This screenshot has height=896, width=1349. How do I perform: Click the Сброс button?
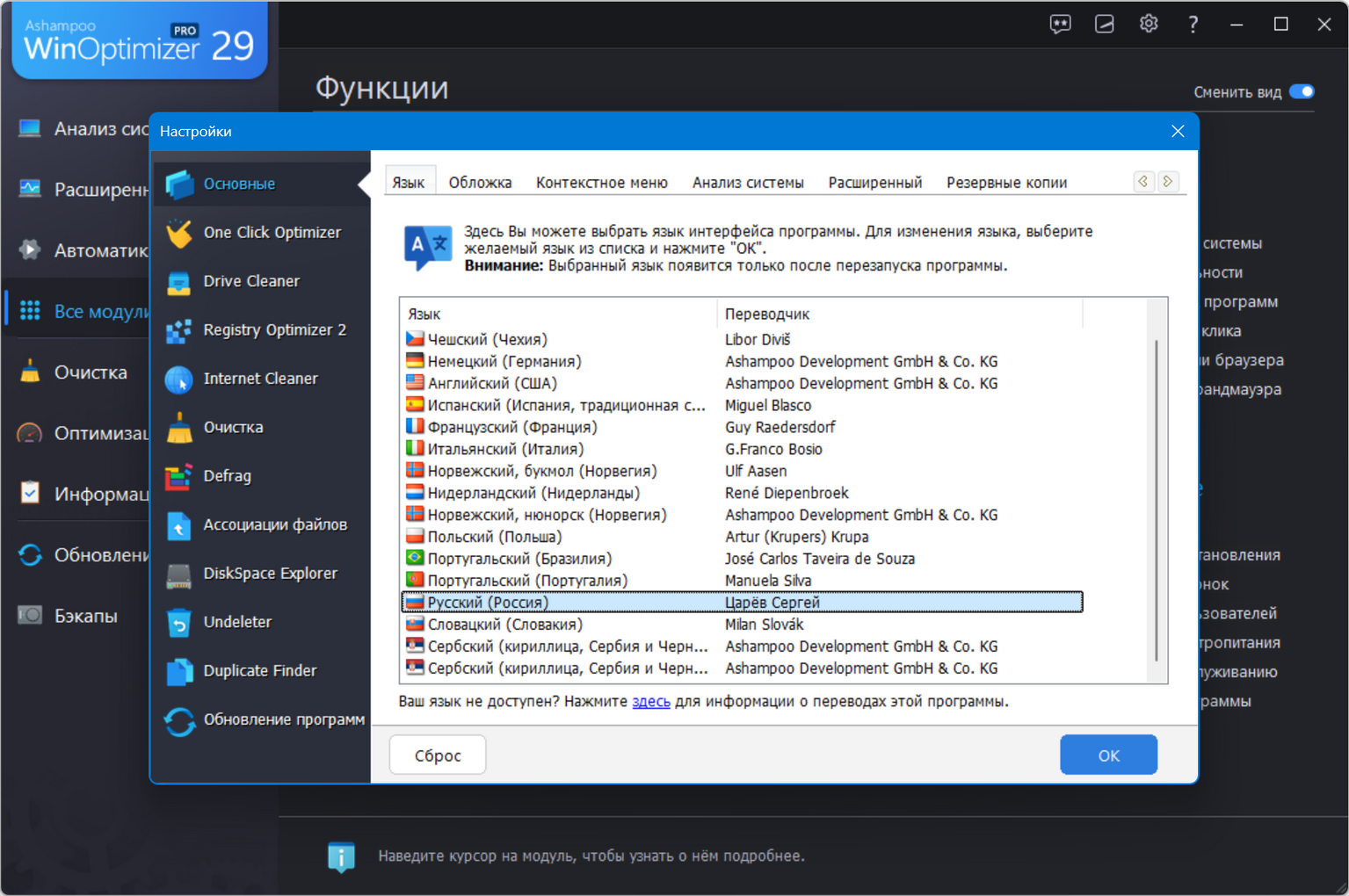tap(438, 755)
